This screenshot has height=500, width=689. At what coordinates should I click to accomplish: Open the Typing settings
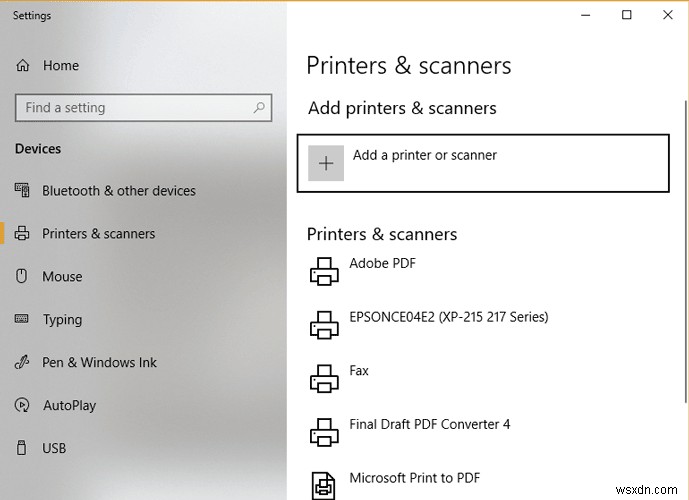coord(62,319)
